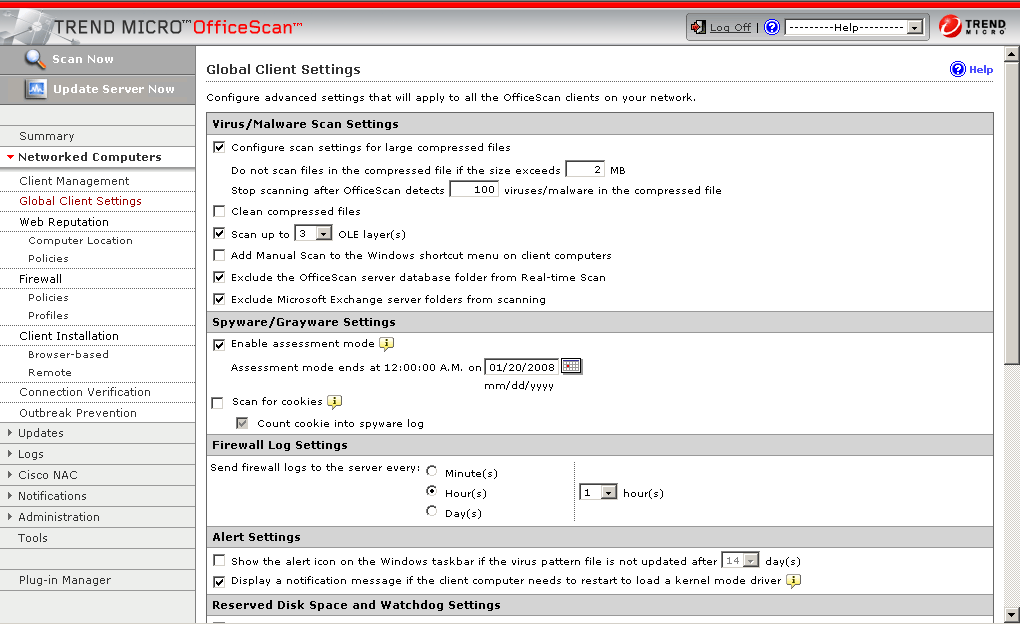Open the info tip for assessment mode
1020x624 pixels.
click(x=386, y=344)
